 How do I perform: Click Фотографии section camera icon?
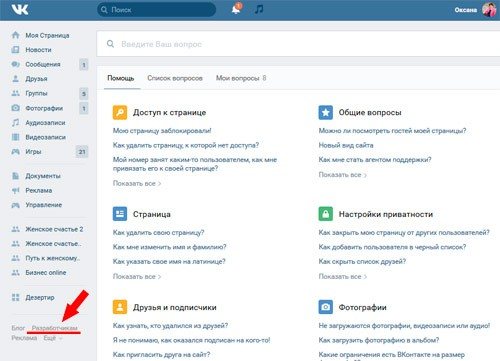325,307
